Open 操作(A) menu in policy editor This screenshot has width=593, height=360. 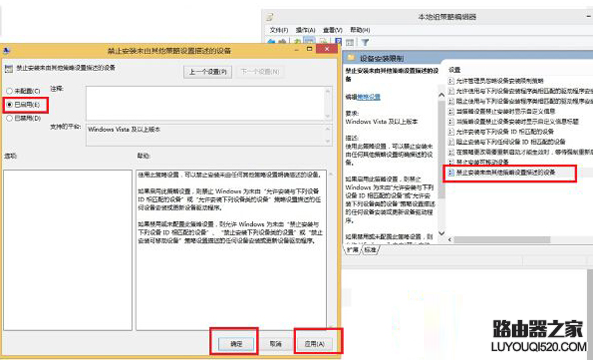[x=306, y=30]
